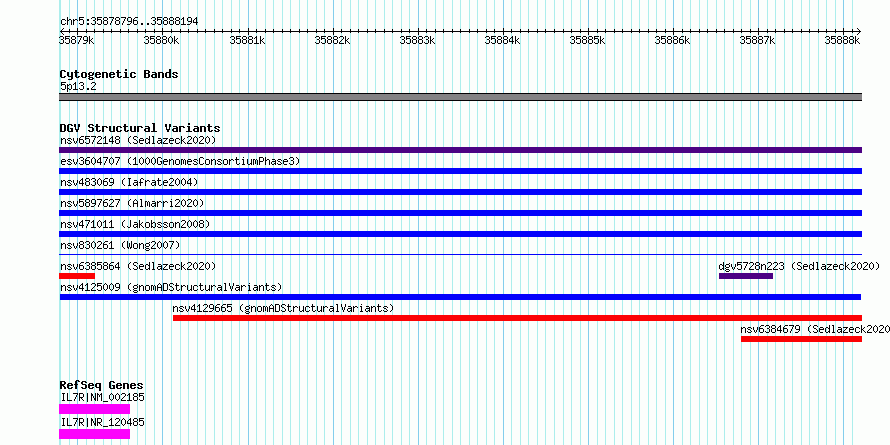Click the 35887k ruler position
Screen dimensions: 890x445
(758, 40)
